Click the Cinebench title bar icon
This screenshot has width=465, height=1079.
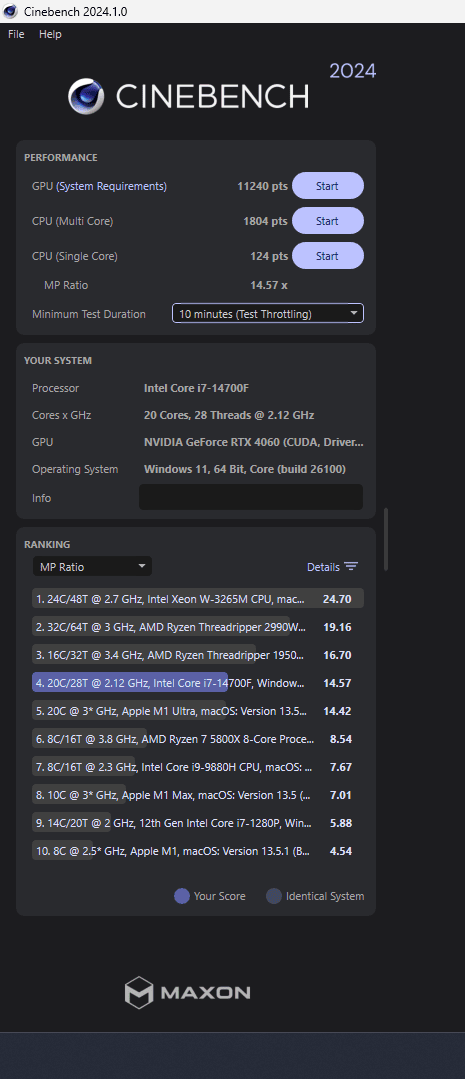coord(11,11)
